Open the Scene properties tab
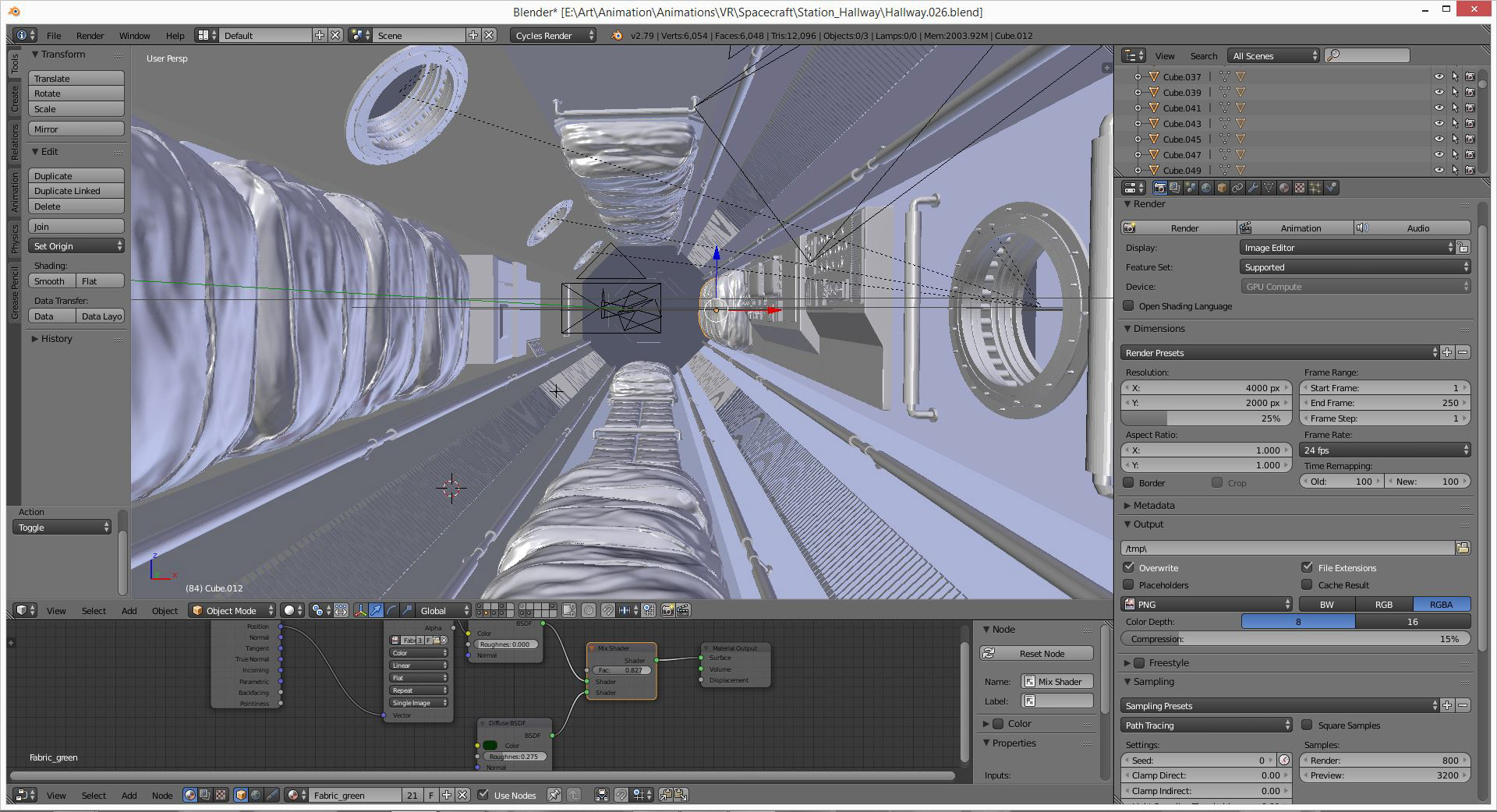Viewport: 1497px width, 812px height. coord(1191,188)
